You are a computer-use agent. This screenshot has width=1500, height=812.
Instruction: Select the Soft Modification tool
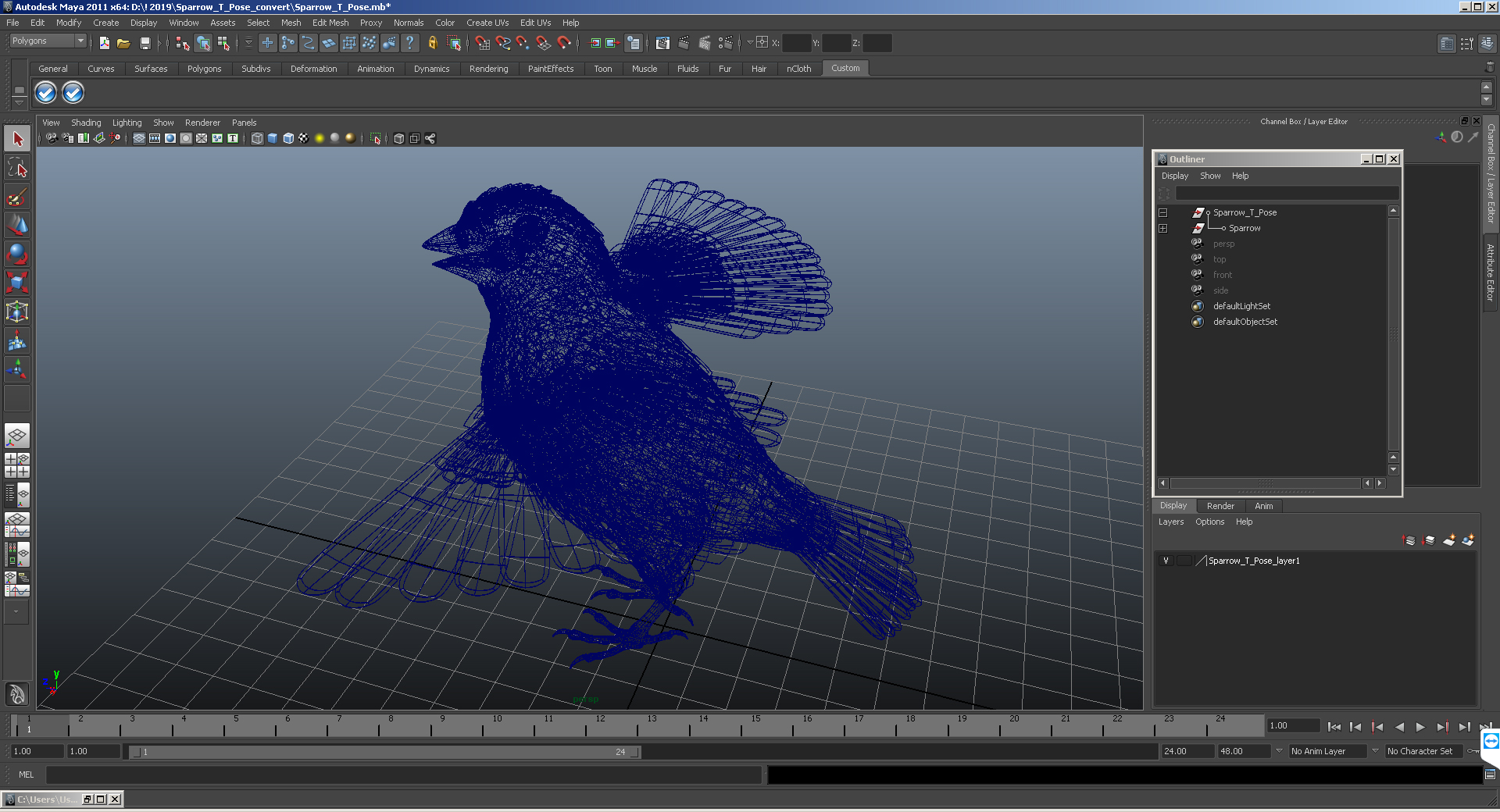pyautogui.click(x=17, y=340)
